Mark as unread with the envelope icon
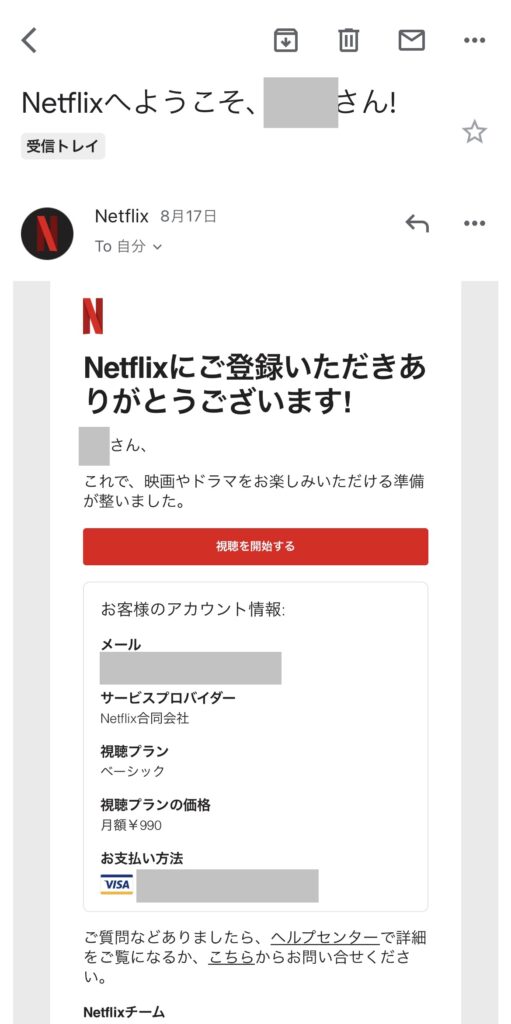Viewport: 511px width, 1024px height. (412, 40)
